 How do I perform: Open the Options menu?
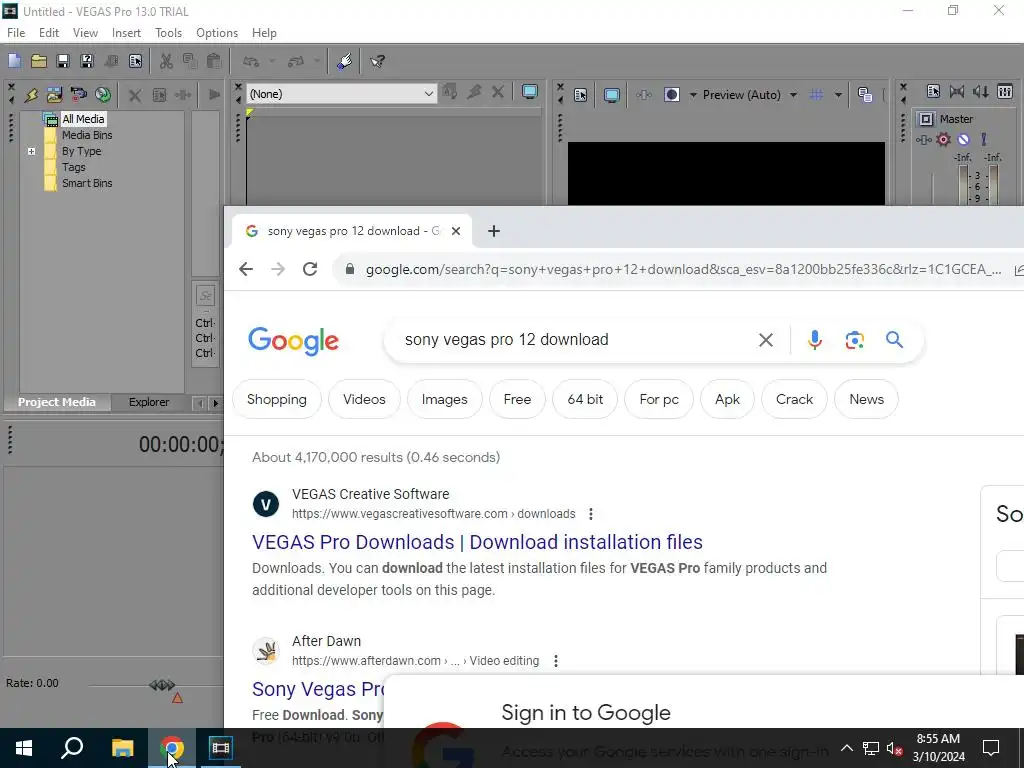(217, 33)
